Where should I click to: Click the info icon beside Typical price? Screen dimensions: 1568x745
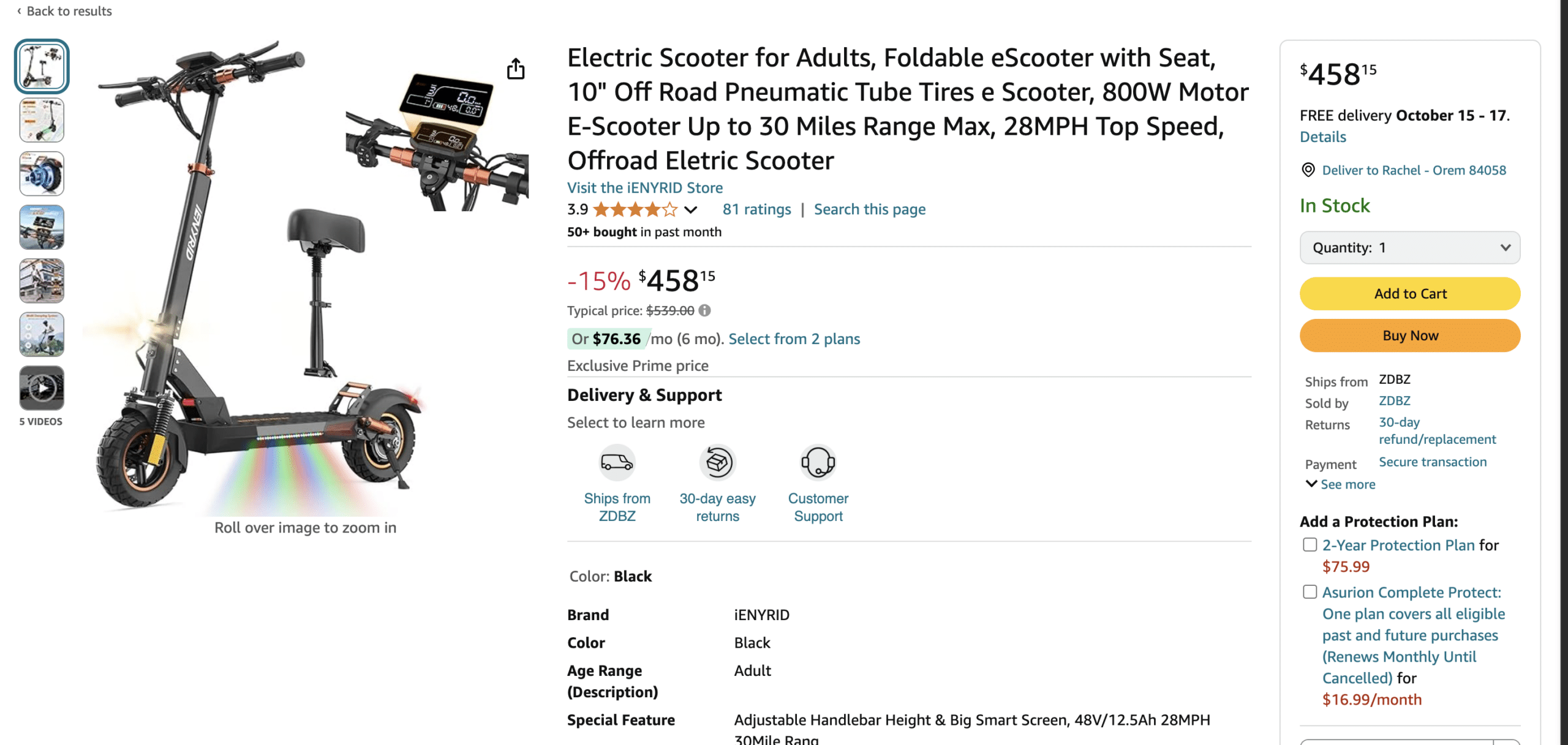(x=704, y=310)
